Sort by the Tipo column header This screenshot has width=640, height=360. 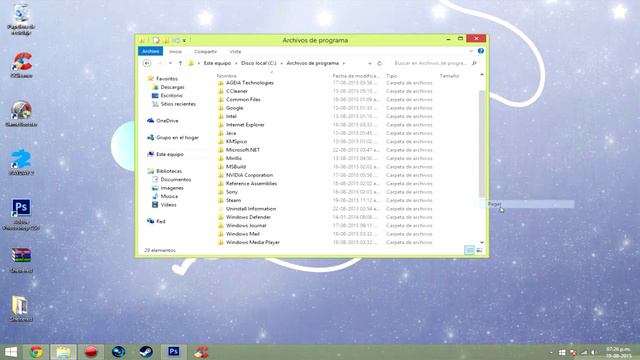click(x=391, y=76)
